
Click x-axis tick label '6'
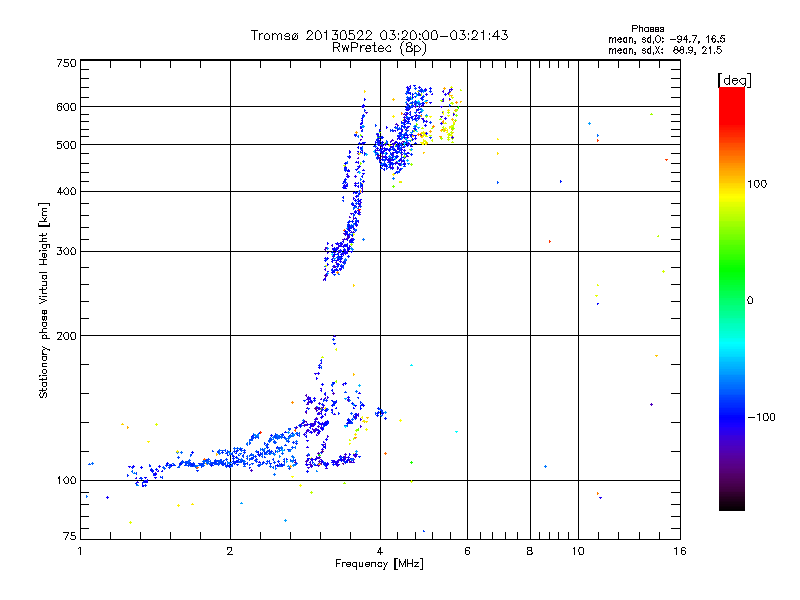click(x=467, y=551)
